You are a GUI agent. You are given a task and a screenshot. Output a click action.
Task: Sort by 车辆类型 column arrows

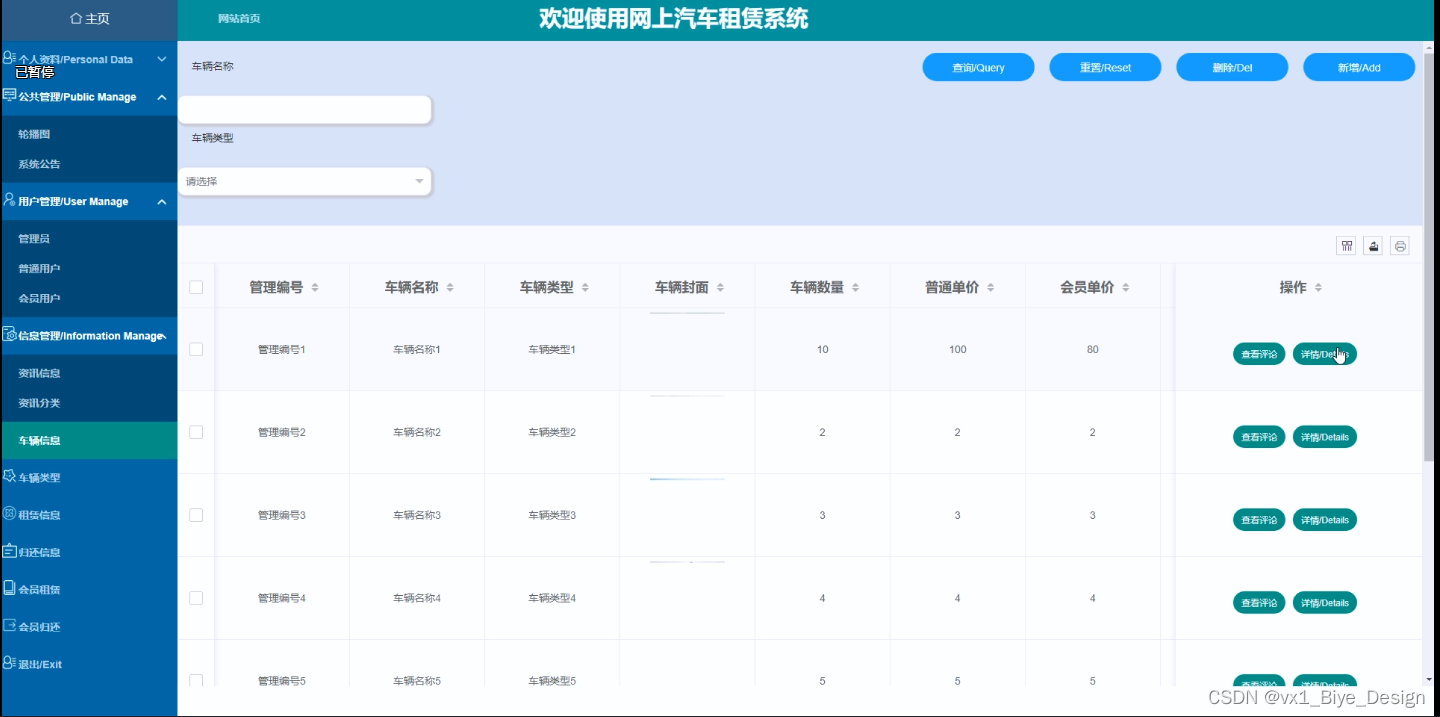coord(585,288)
